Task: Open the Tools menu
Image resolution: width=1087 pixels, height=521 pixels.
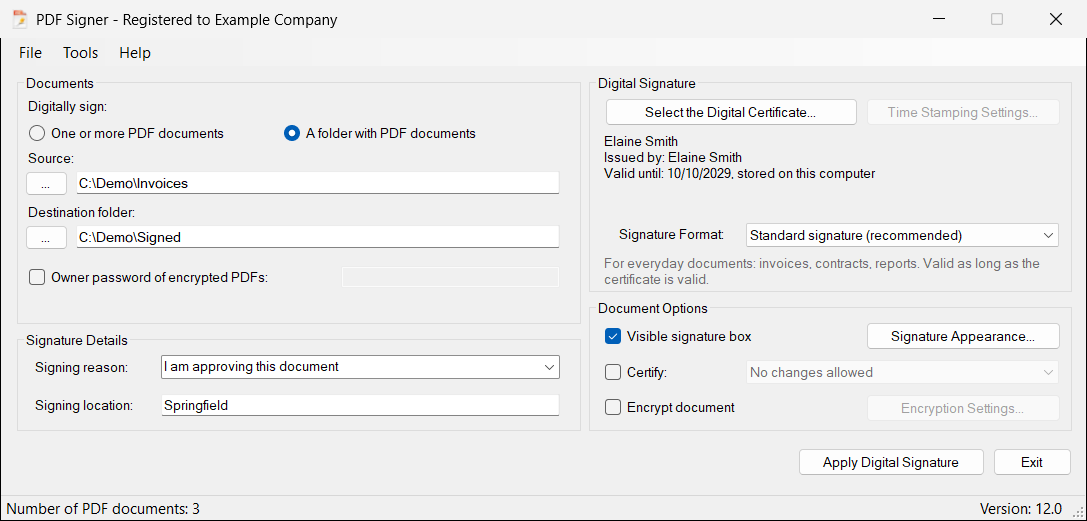Action: tap(80, 53)
